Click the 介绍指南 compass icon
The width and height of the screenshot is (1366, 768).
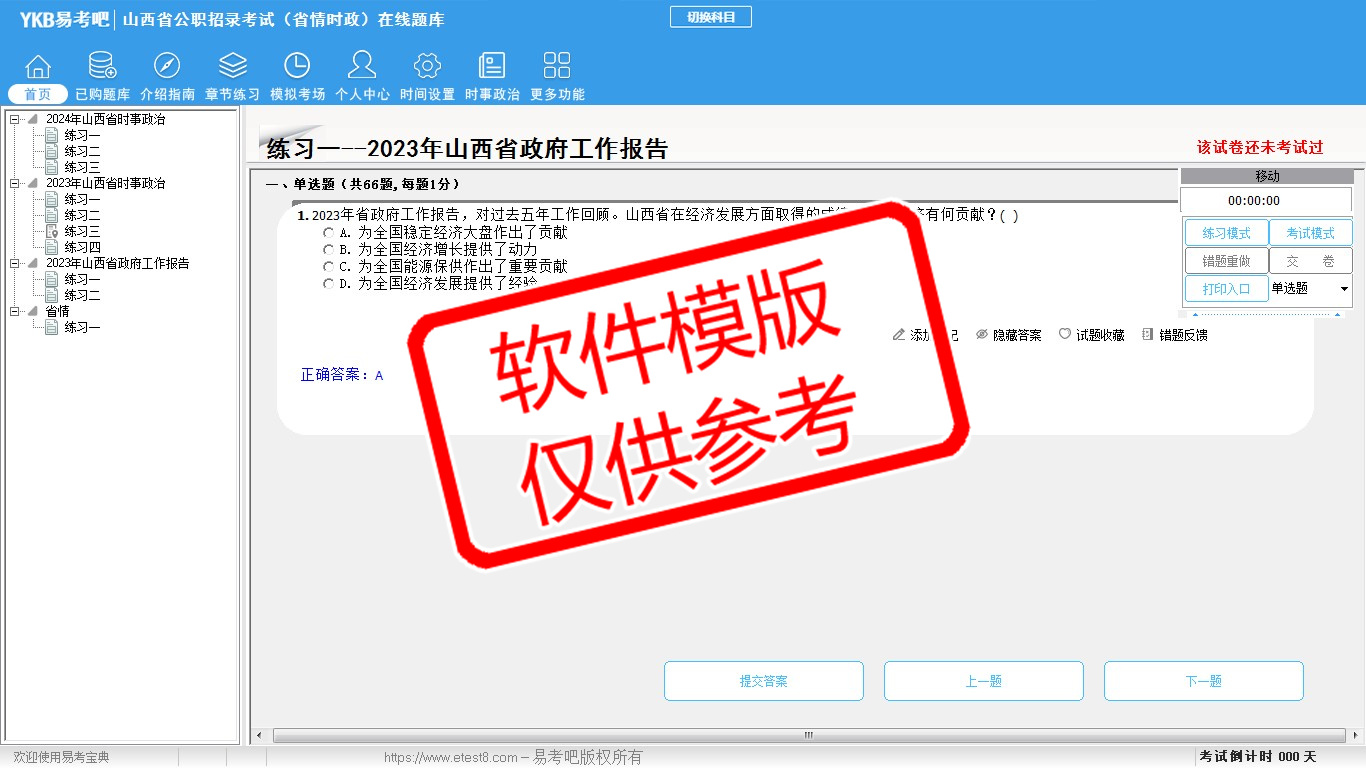tap(167, 67)
